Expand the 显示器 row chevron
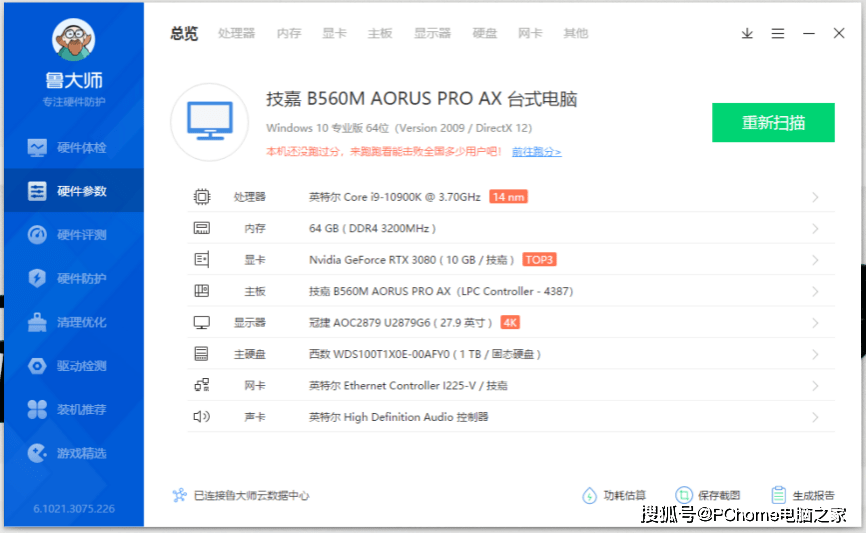Image resolution: width=866 pixels, height=533 pixels. (815, 323)
